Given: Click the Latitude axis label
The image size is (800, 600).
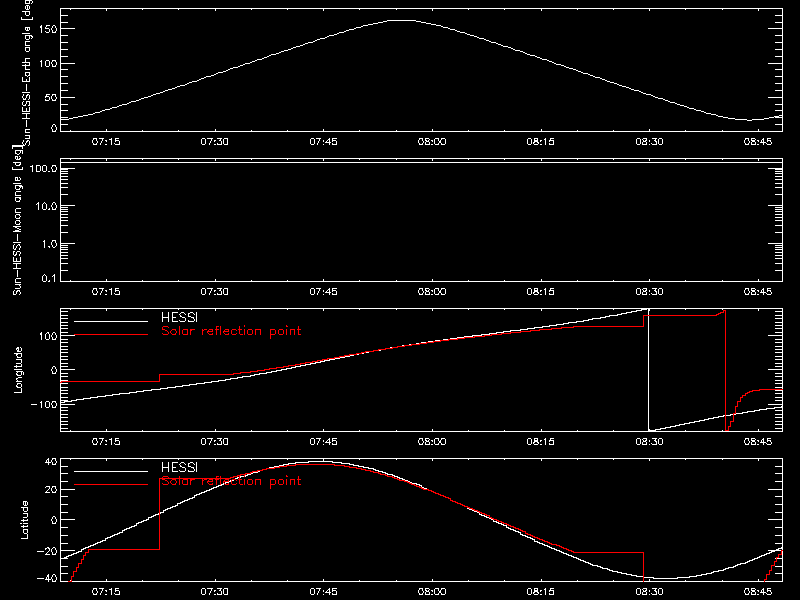Looking at the screenshot, I should tap(24, 520).
